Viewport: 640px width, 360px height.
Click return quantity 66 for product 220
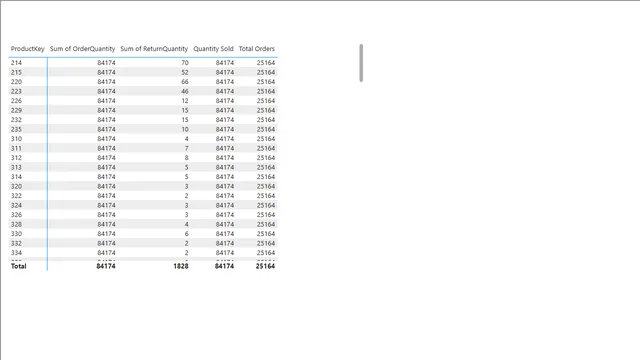click(x=185, y=82)
